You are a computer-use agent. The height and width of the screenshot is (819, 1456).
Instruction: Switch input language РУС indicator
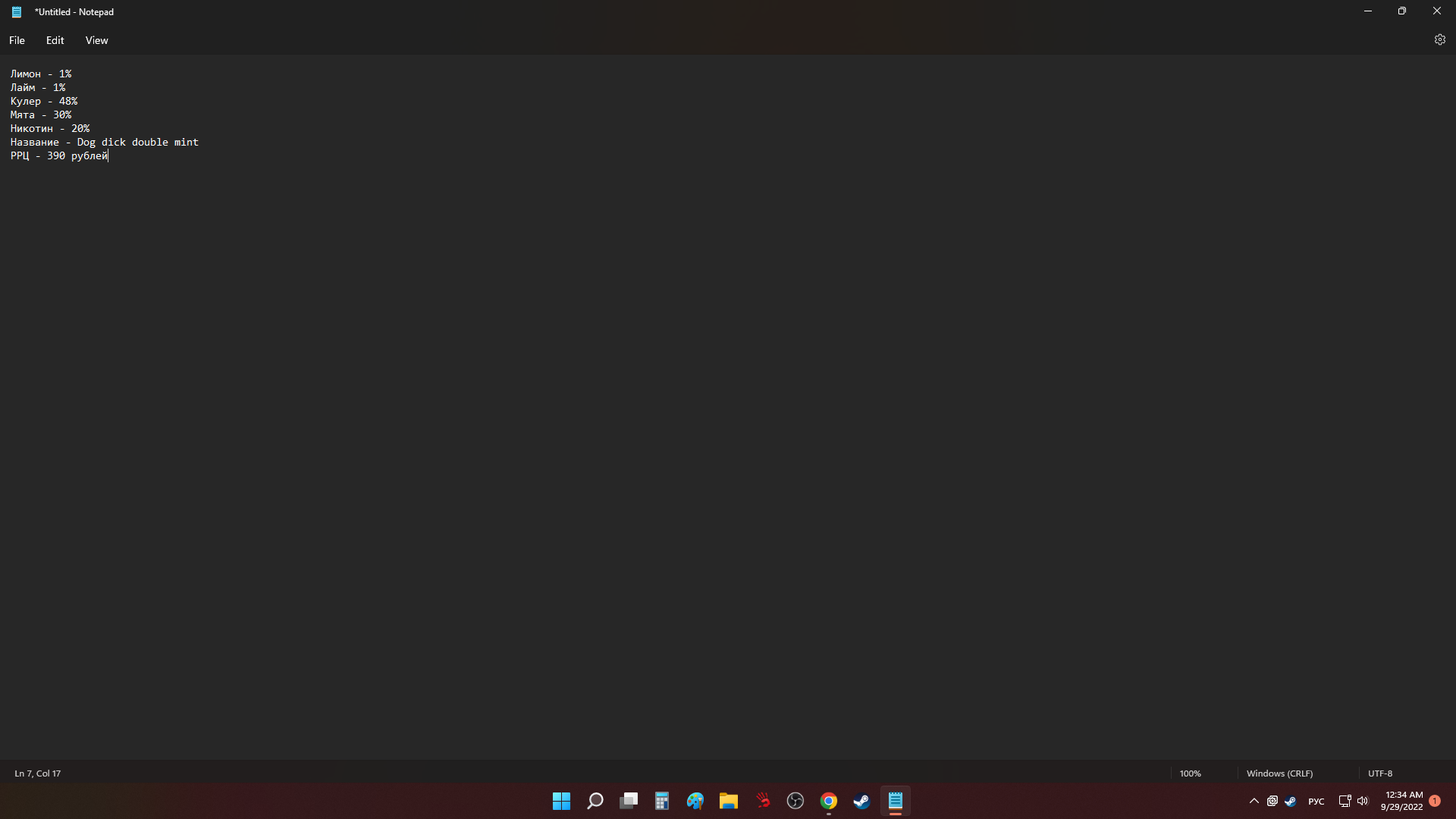tap(1316, 802)
